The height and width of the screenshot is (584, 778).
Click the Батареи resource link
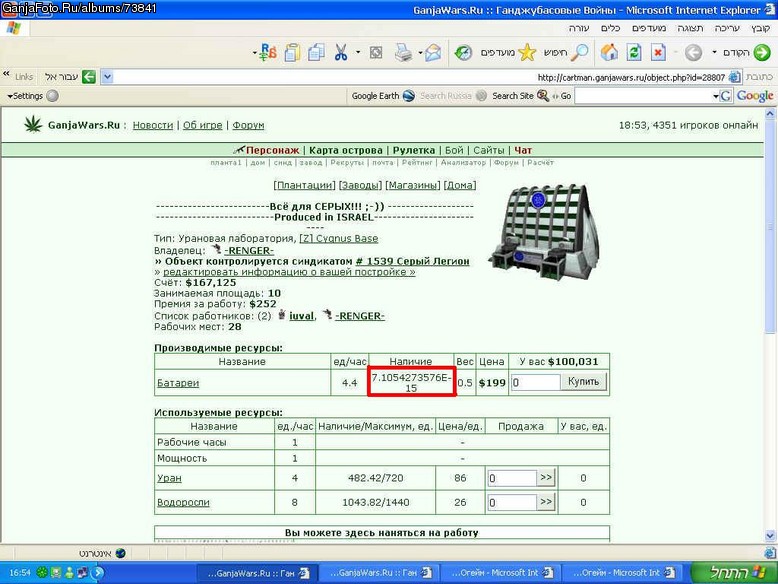pos(178,383)
